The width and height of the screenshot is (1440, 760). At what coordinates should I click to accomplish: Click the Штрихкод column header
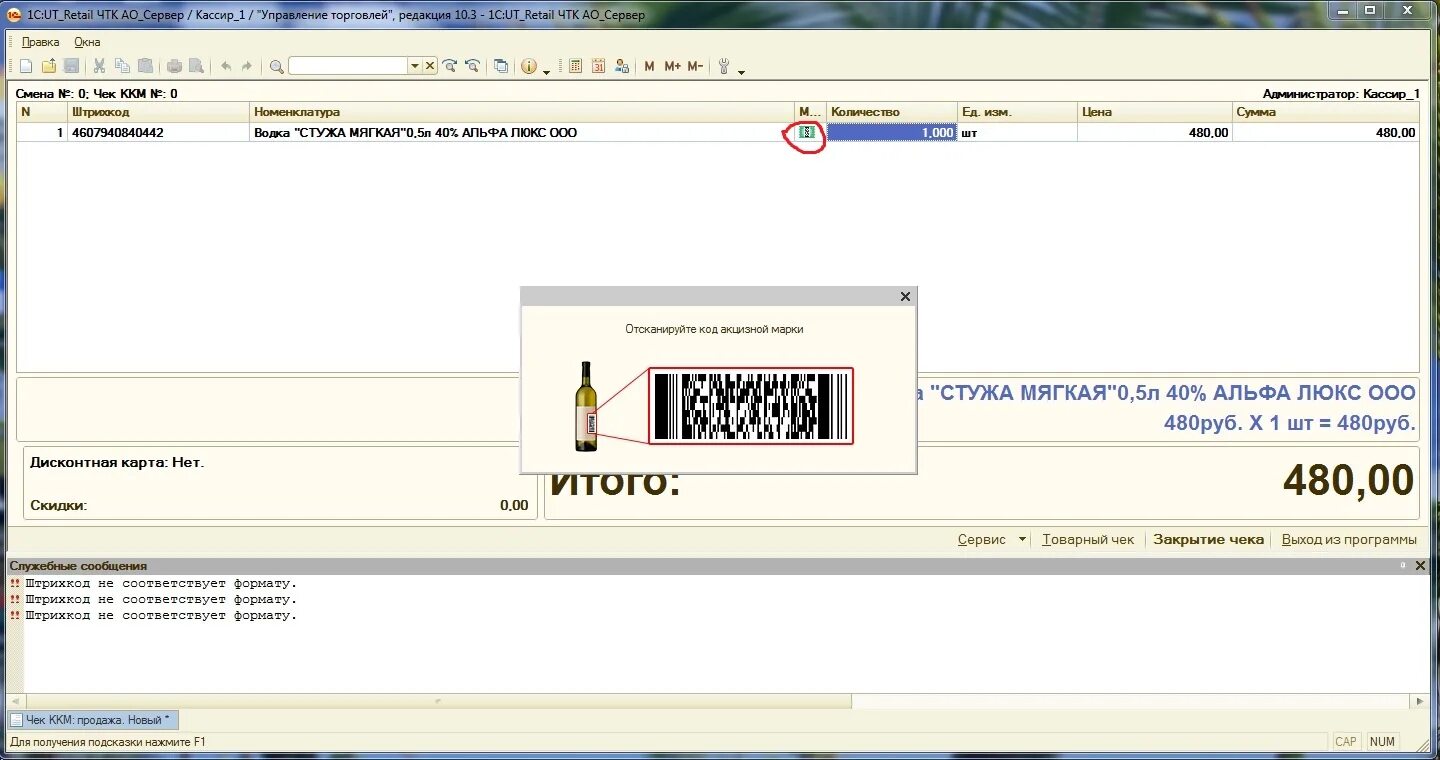[159, 112]
